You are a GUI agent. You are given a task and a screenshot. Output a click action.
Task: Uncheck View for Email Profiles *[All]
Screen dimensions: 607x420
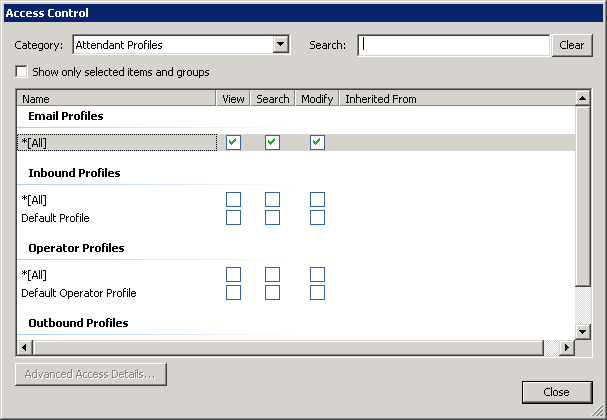tap(233, 143)
